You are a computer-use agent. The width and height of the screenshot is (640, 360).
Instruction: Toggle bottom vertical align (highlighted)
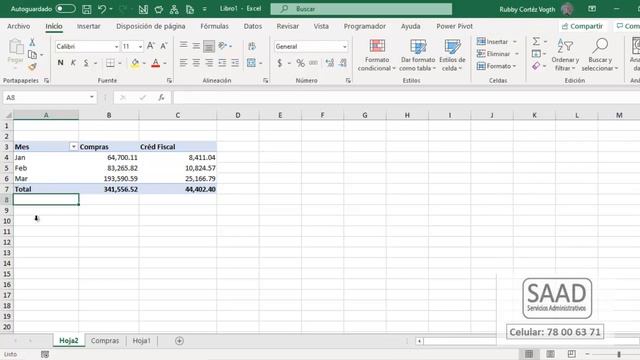209,46
